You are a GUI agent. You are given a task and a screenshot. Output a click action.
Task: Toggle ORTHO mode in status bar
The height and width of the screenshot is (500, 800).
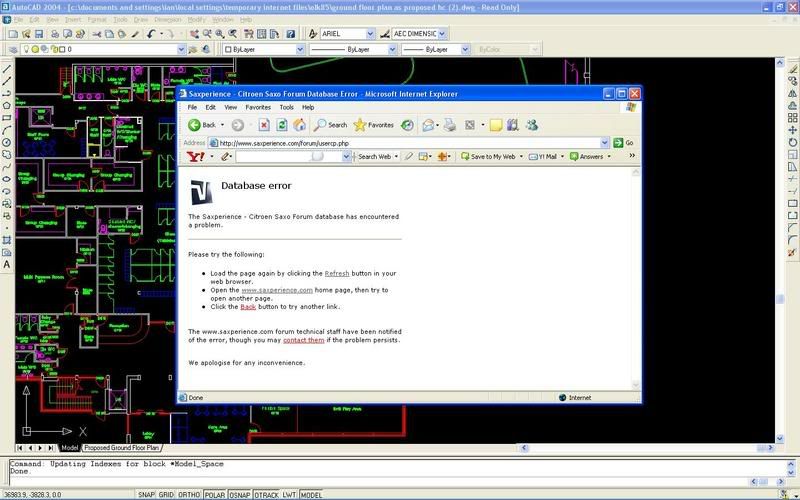(189, 495)
